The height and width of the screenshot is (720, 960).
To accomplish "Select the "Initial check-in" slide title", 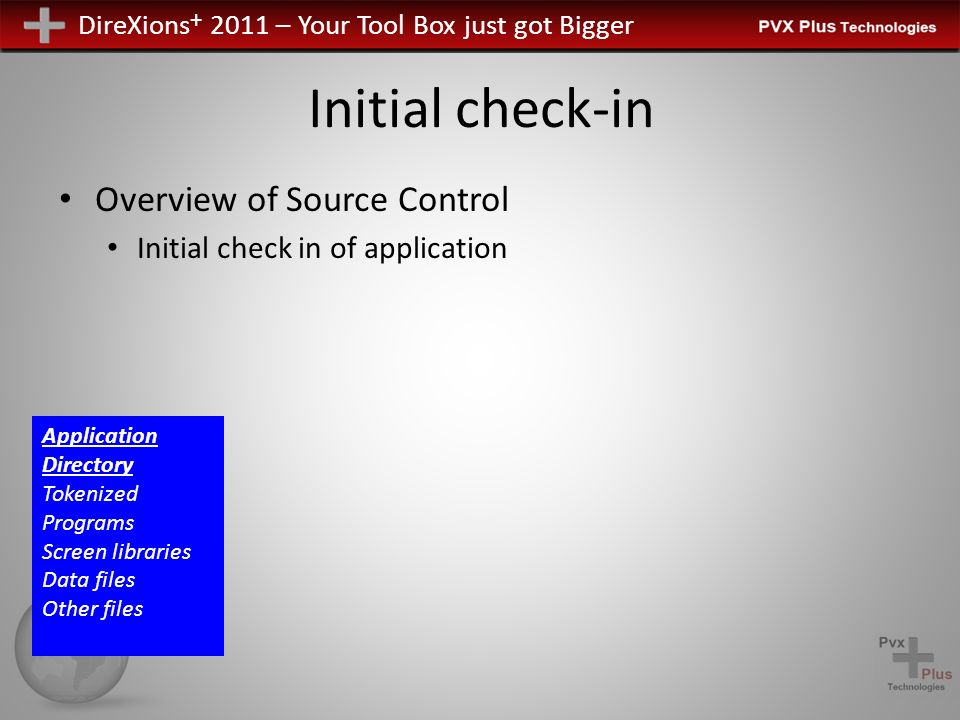I will [x=481, y=108].
